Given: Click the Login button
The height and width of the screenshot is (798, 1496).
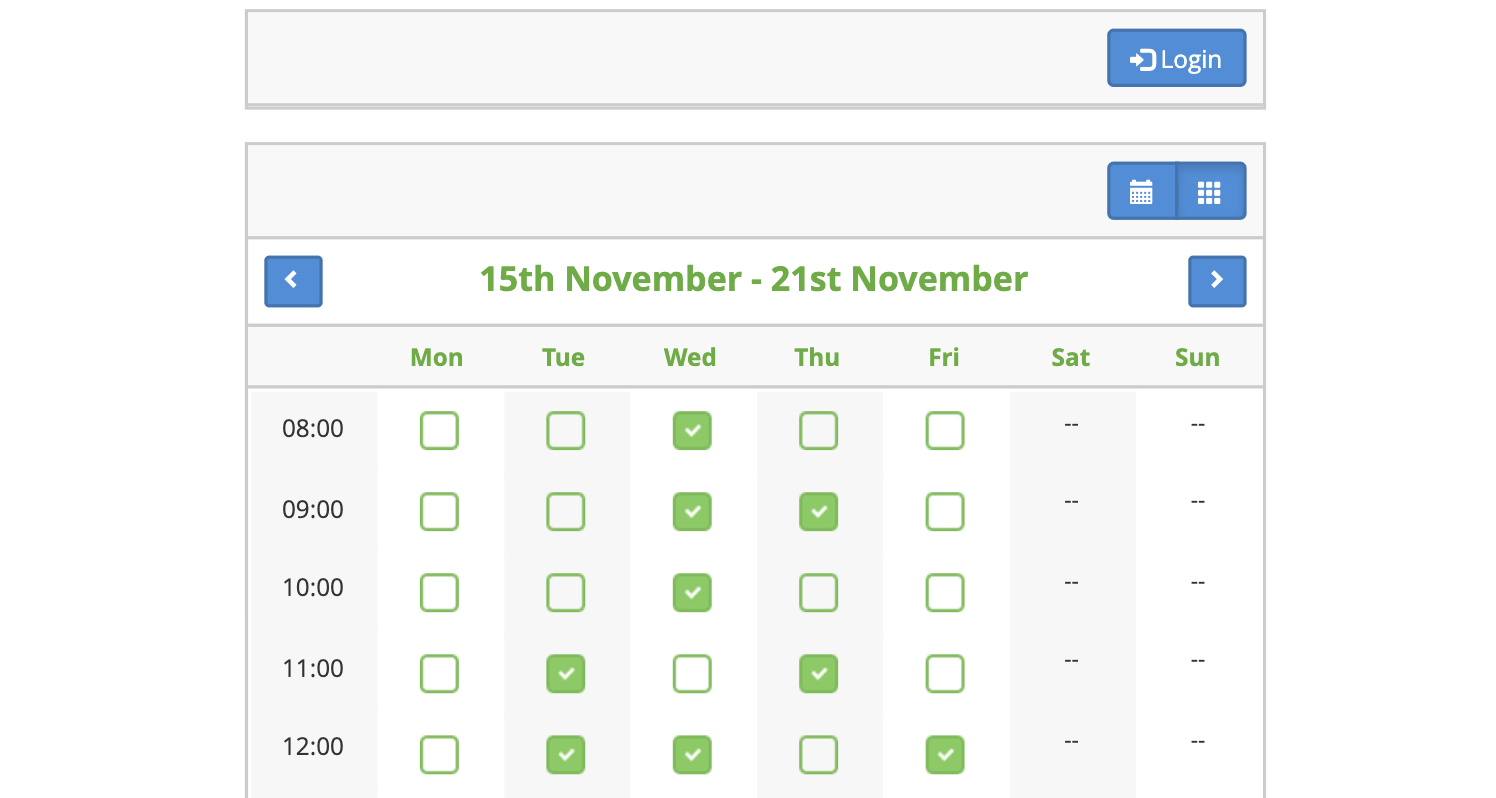Looking at the screenshot, I should point(1176,58).
